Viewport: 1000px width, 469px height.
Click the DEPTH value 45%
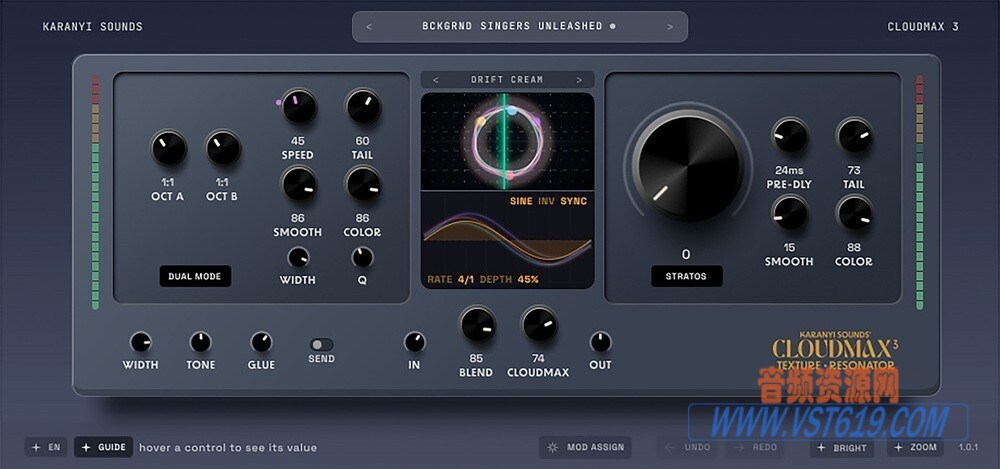[527, 279]
